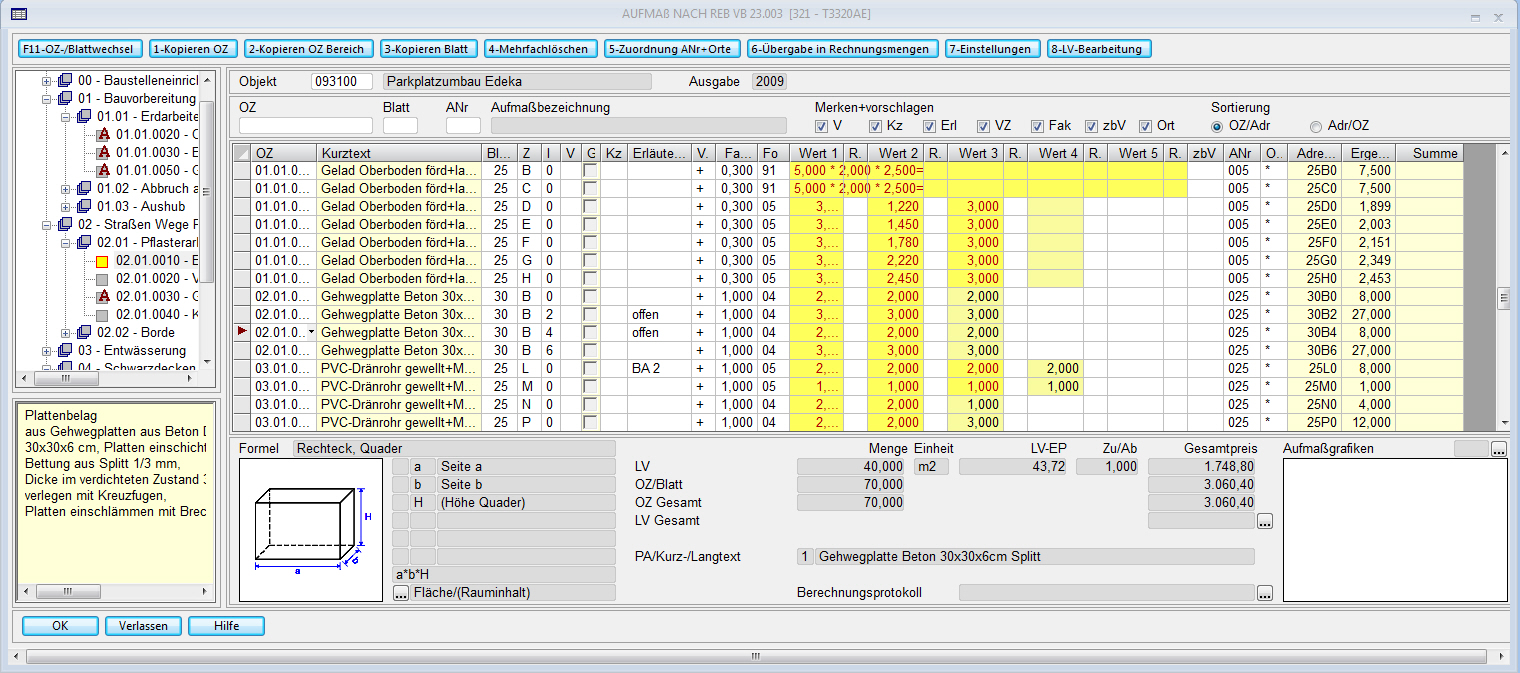Open Berechnungsprotokoll ellipsis button
This screenshot has width=1520, height=673.
pos(1265,593)
